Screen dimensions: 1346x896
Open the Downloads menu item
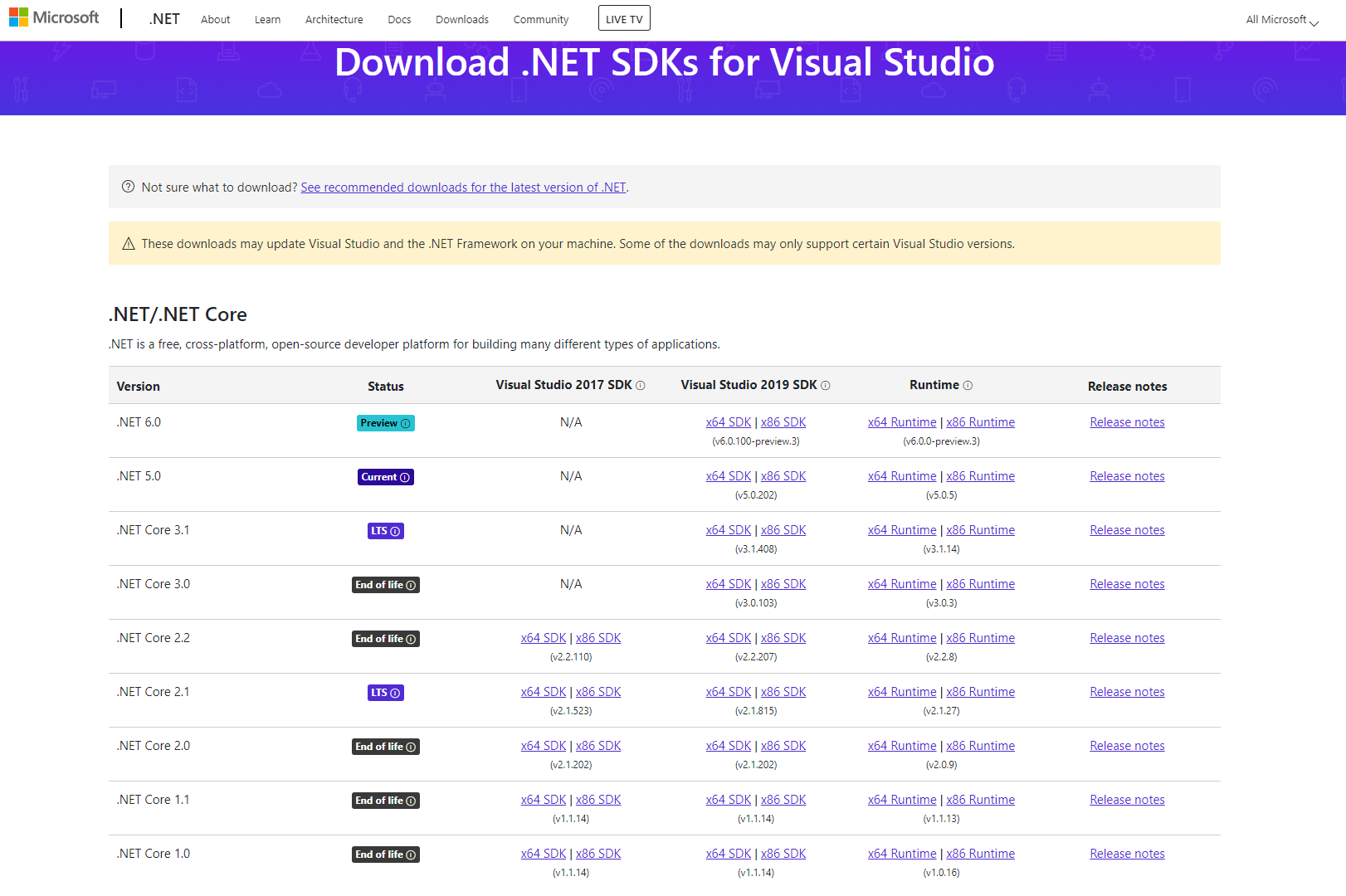461,19
